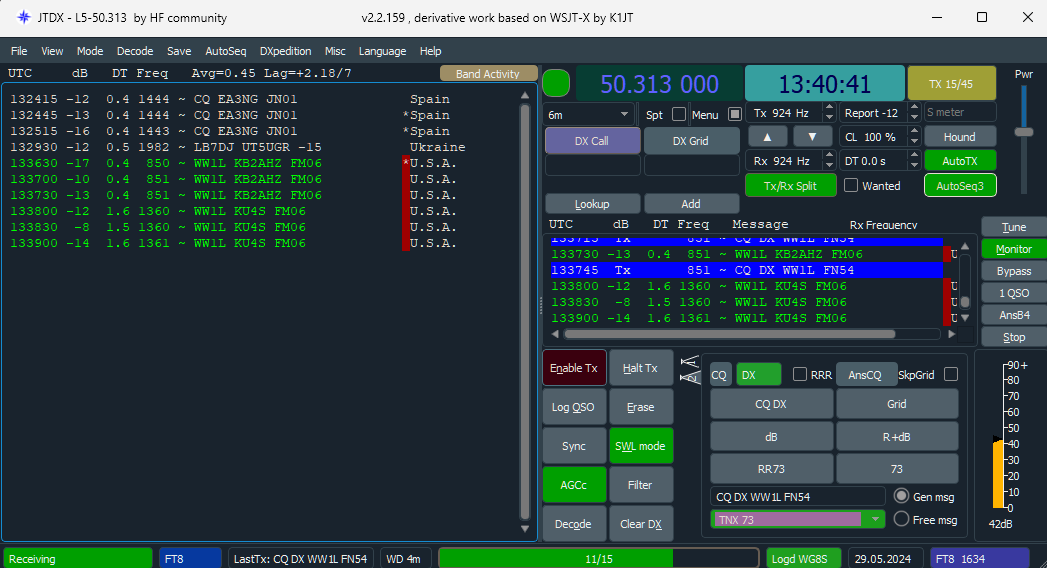Click the Pwr power slider handle
Screen dimensions: 1047x568
[1024, 132]
